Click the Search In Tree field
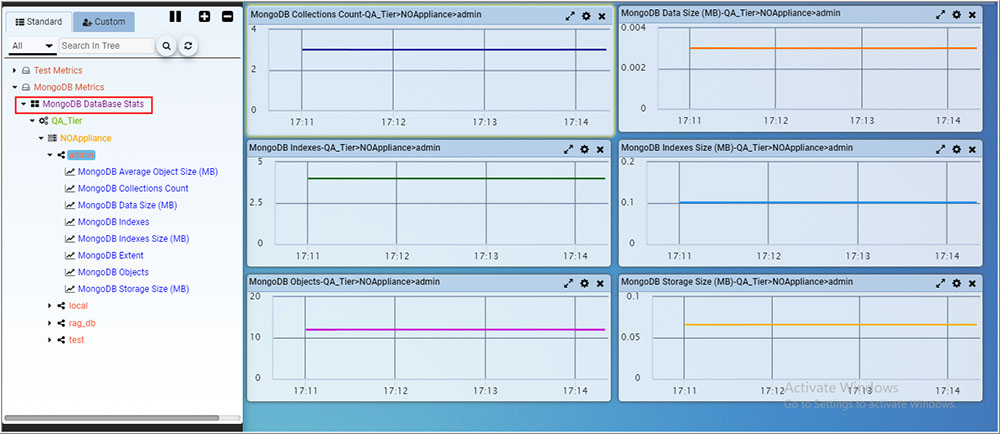 coord(107,46)
